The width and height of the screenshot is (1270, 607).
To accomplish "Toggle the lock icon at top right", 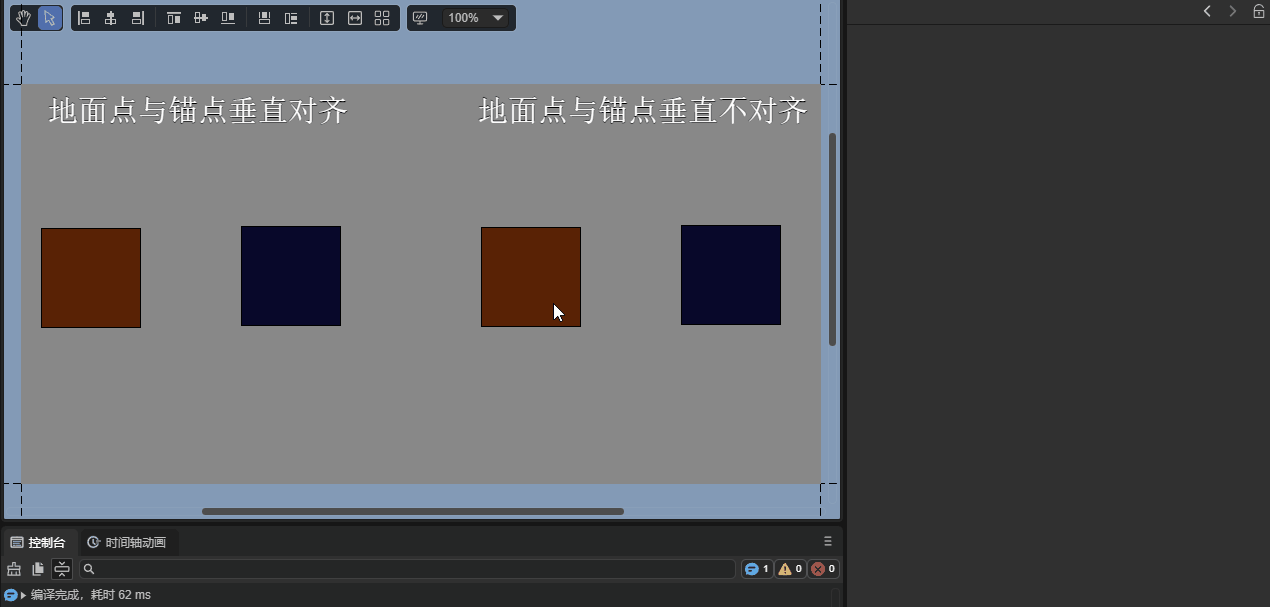I will (x=1258, y=11).
